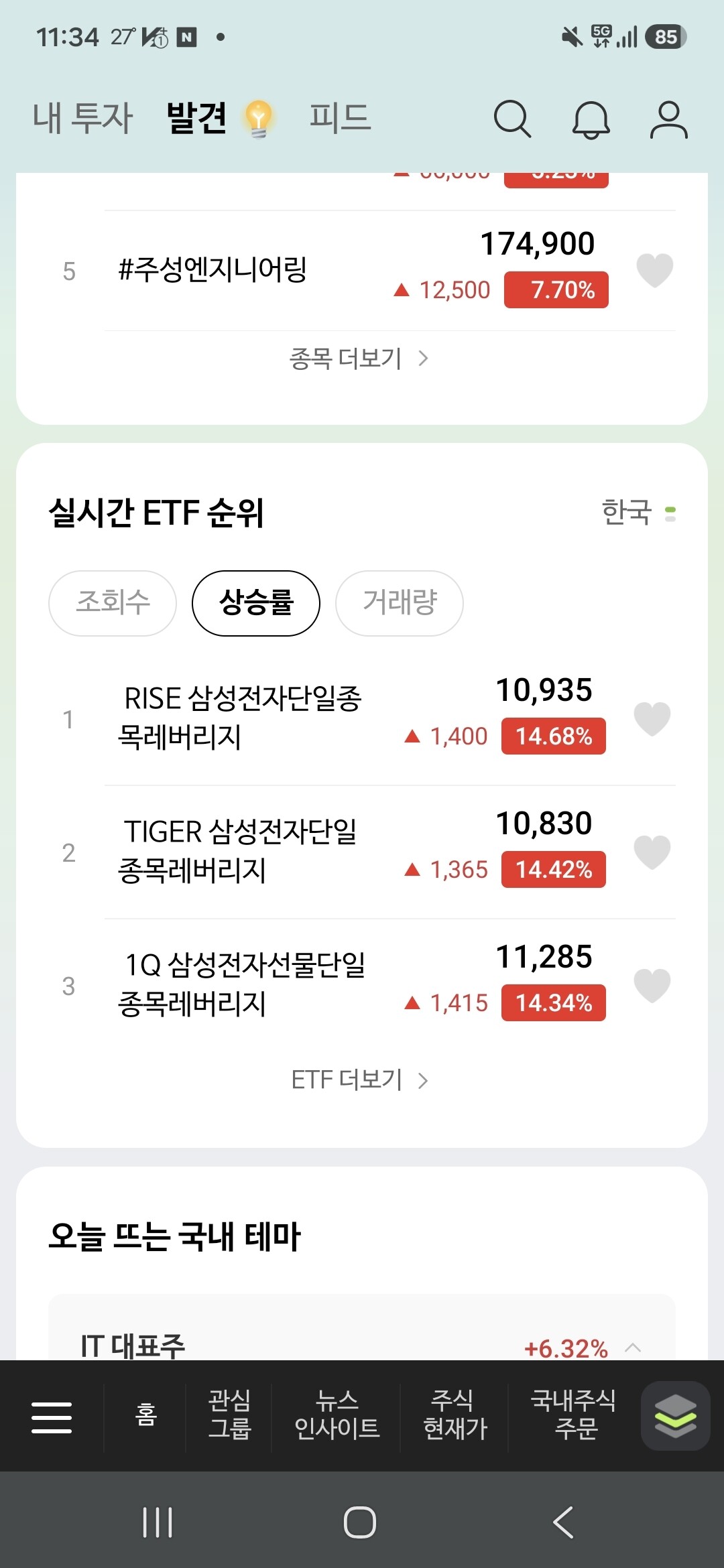Open the user profile icon

(x=668, y=119)
